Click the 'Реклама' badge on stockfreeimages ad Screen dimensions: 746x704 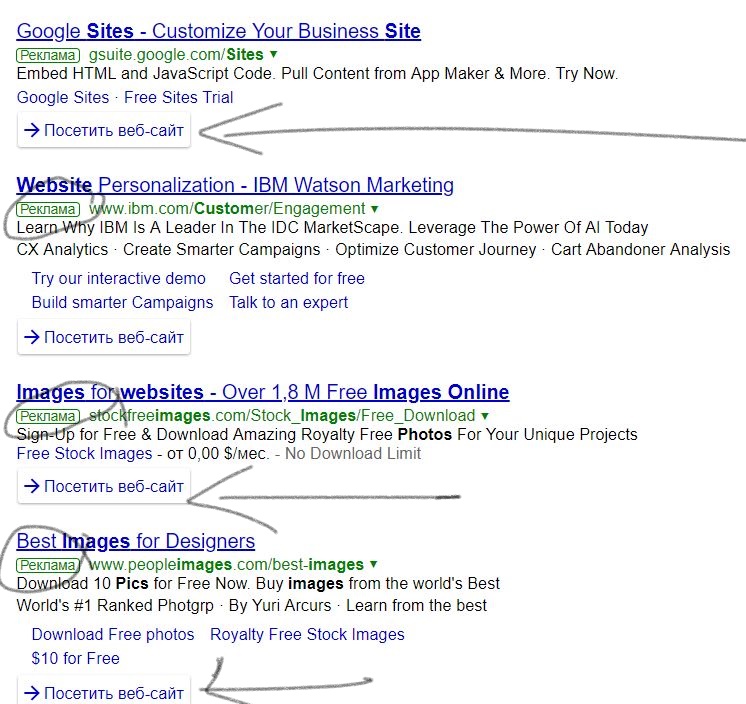48,416
